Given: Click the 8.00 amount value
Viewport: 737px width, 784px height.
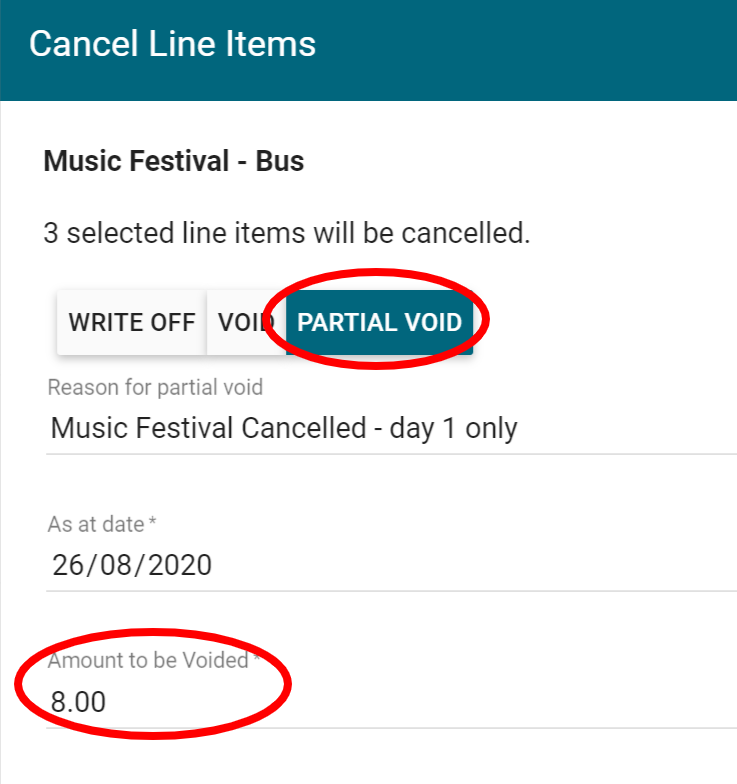Looking at the screenshot, I should click(x=78, y=702).
